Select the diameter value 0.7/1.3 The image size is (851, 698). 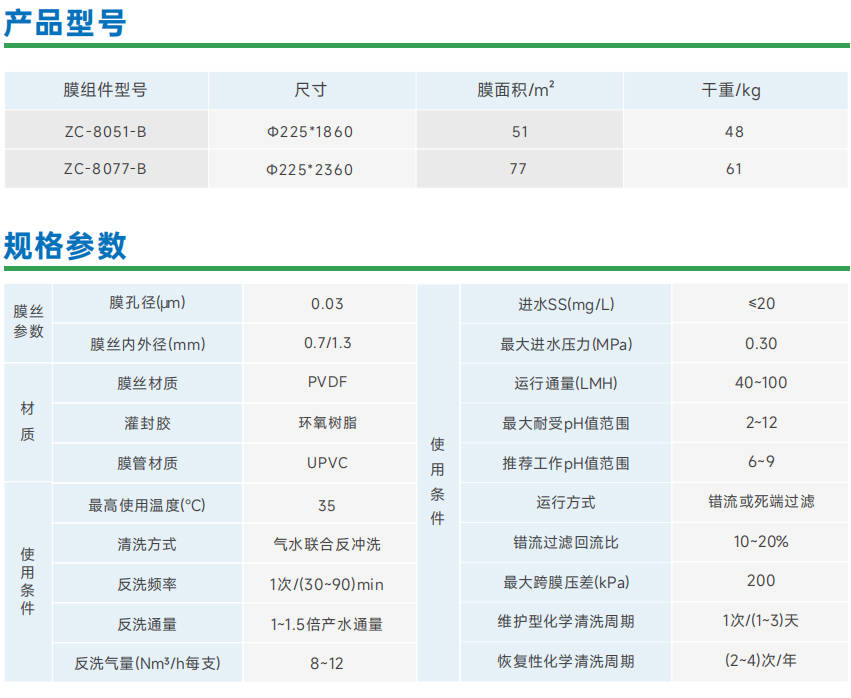[328, 343]
